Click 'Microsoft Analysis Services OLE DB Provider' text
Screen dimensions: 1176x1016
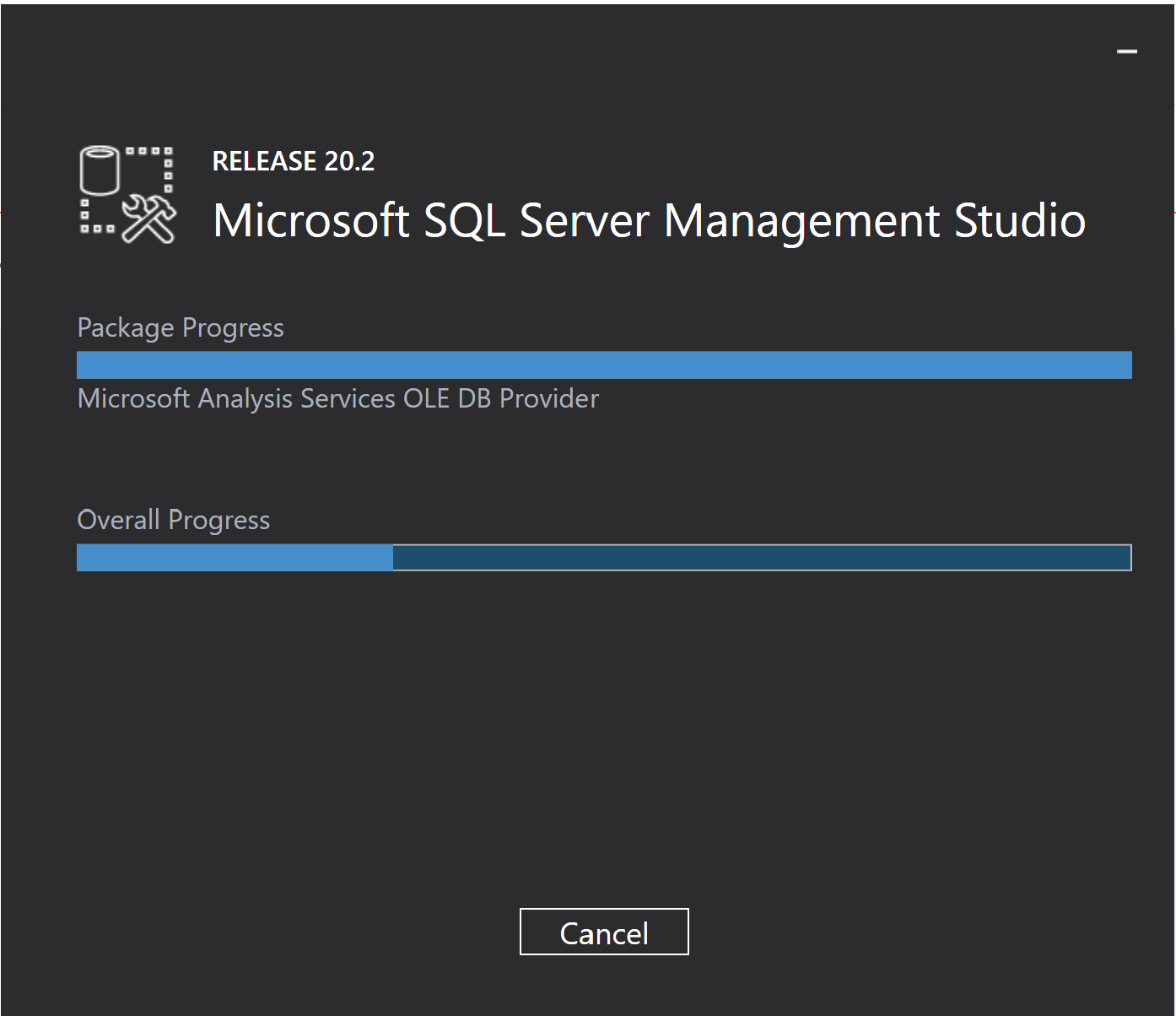pos(338,398)
